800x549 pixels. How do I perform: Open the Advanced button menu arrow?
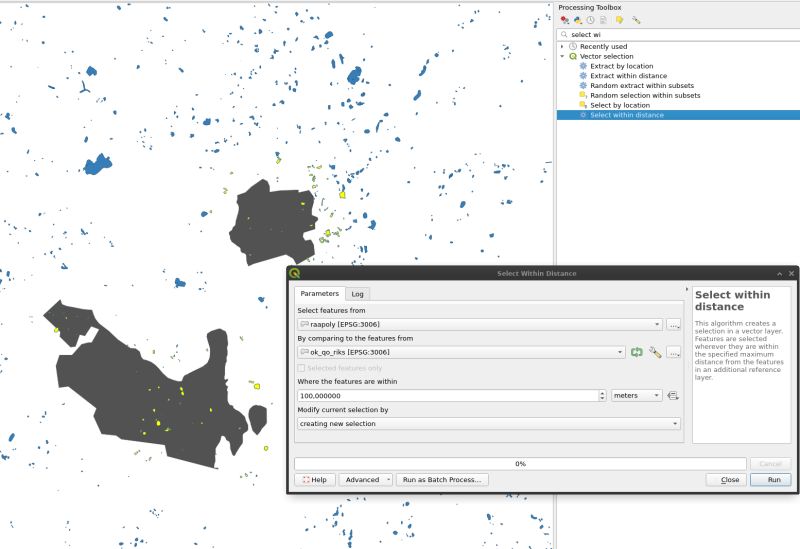388,480
